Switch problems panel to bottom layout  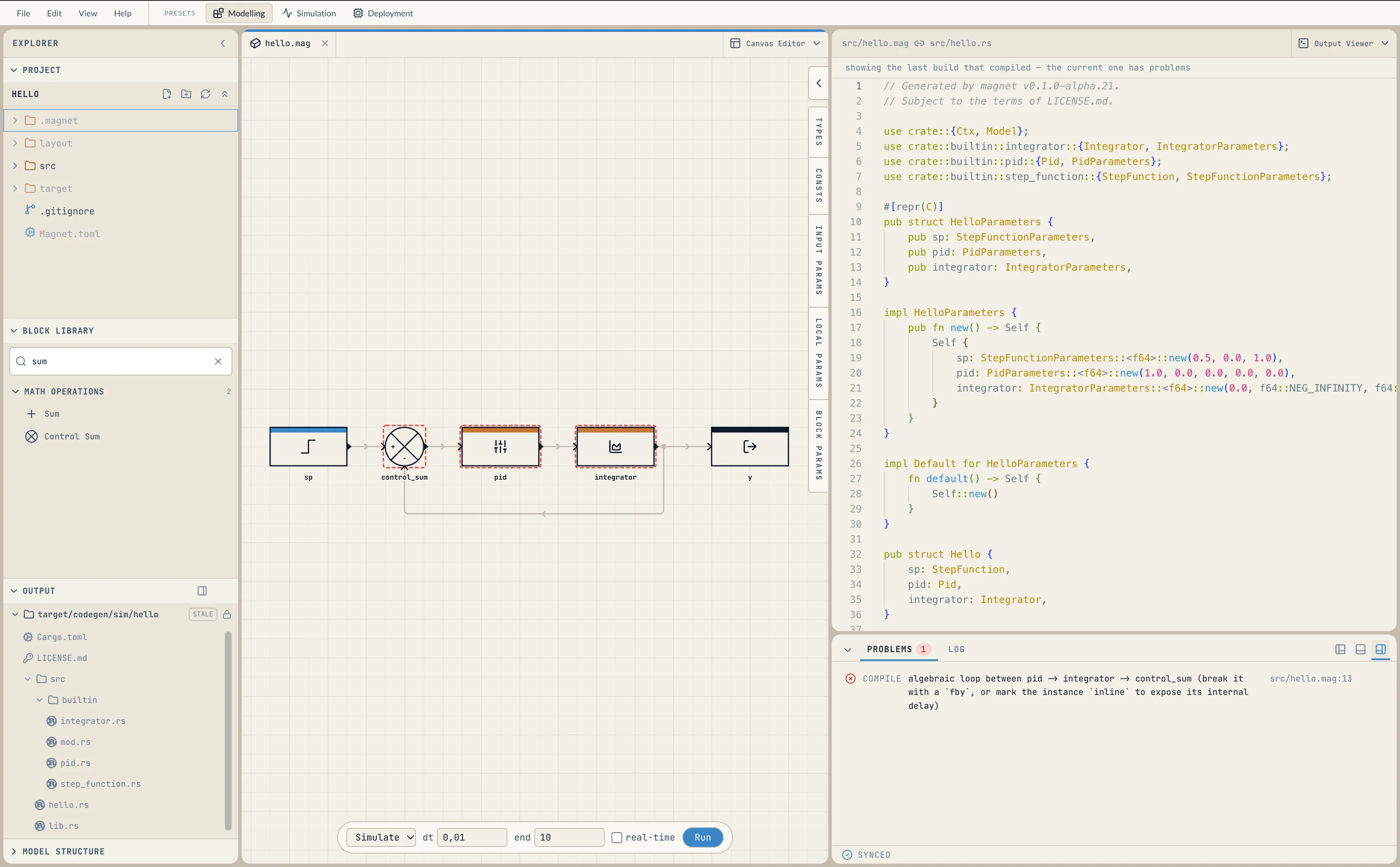[1361, 649]
